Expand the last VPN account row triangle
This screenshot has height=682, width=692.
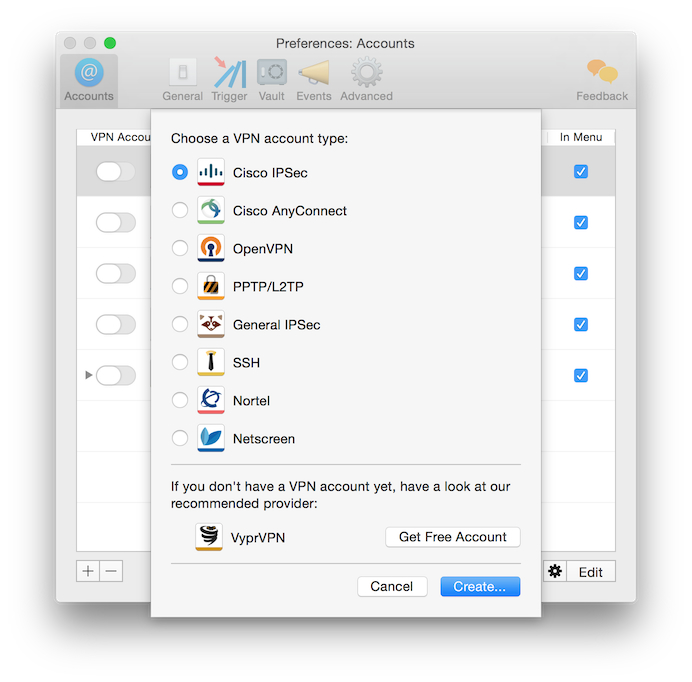(x=89, y=375)
